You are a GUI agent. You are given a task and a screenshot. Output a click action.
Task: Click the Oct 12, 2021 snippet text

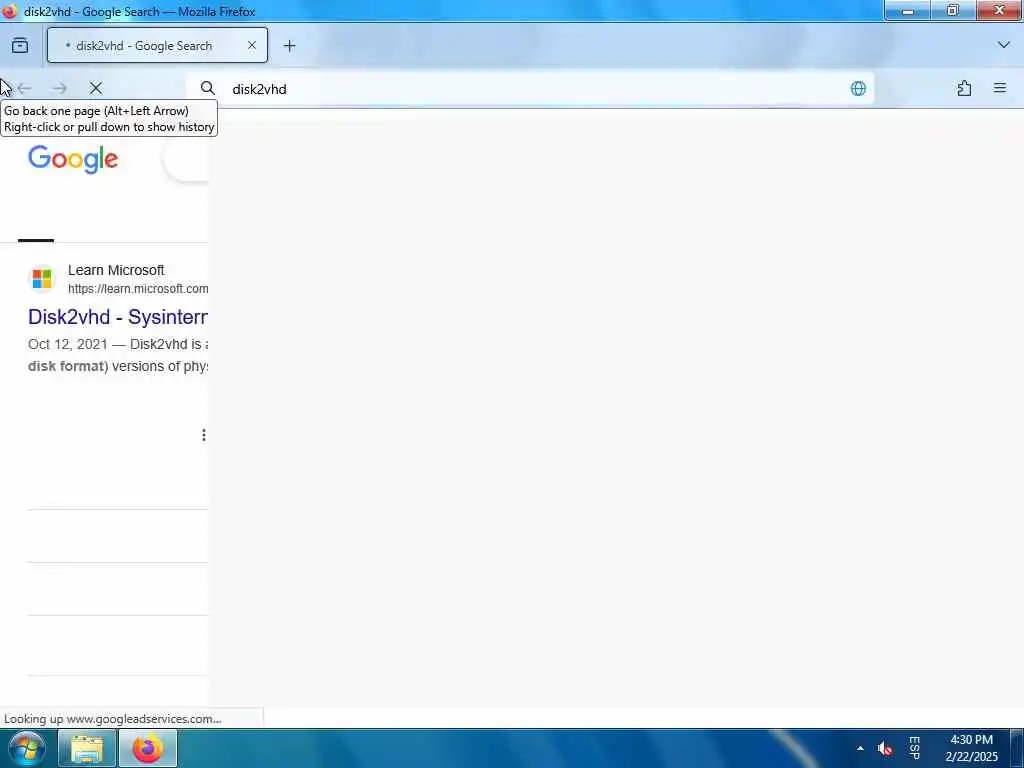67,344
